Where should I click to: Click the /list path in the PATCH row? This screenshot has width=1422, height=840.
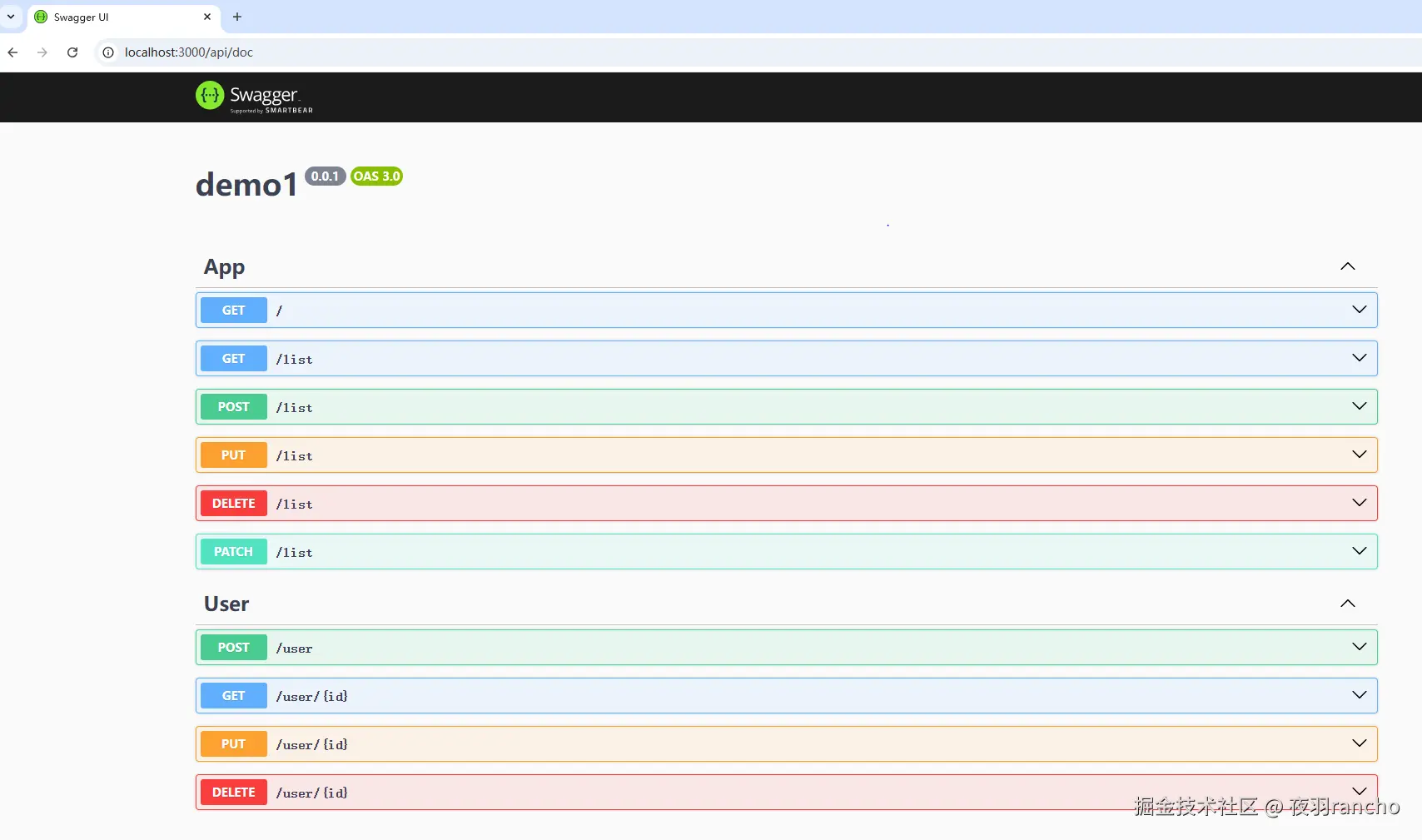[295, 553]
